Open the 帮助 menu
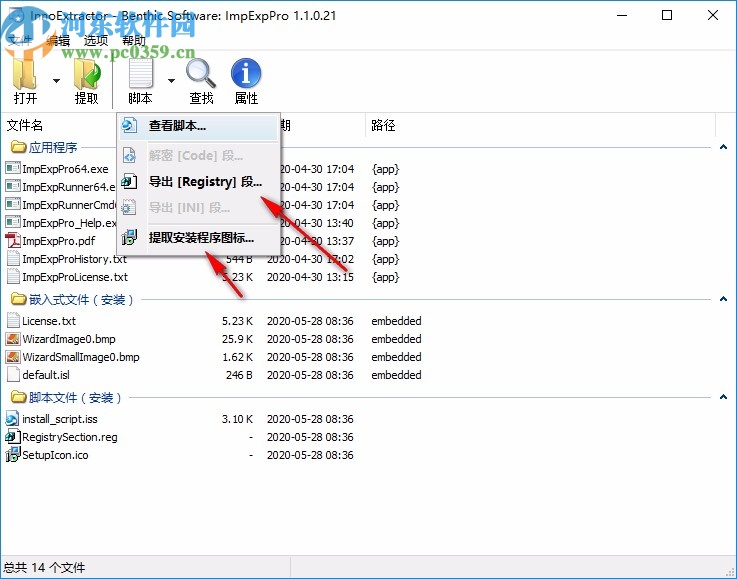This screenshot has height=579, width=737. [134, 40]
